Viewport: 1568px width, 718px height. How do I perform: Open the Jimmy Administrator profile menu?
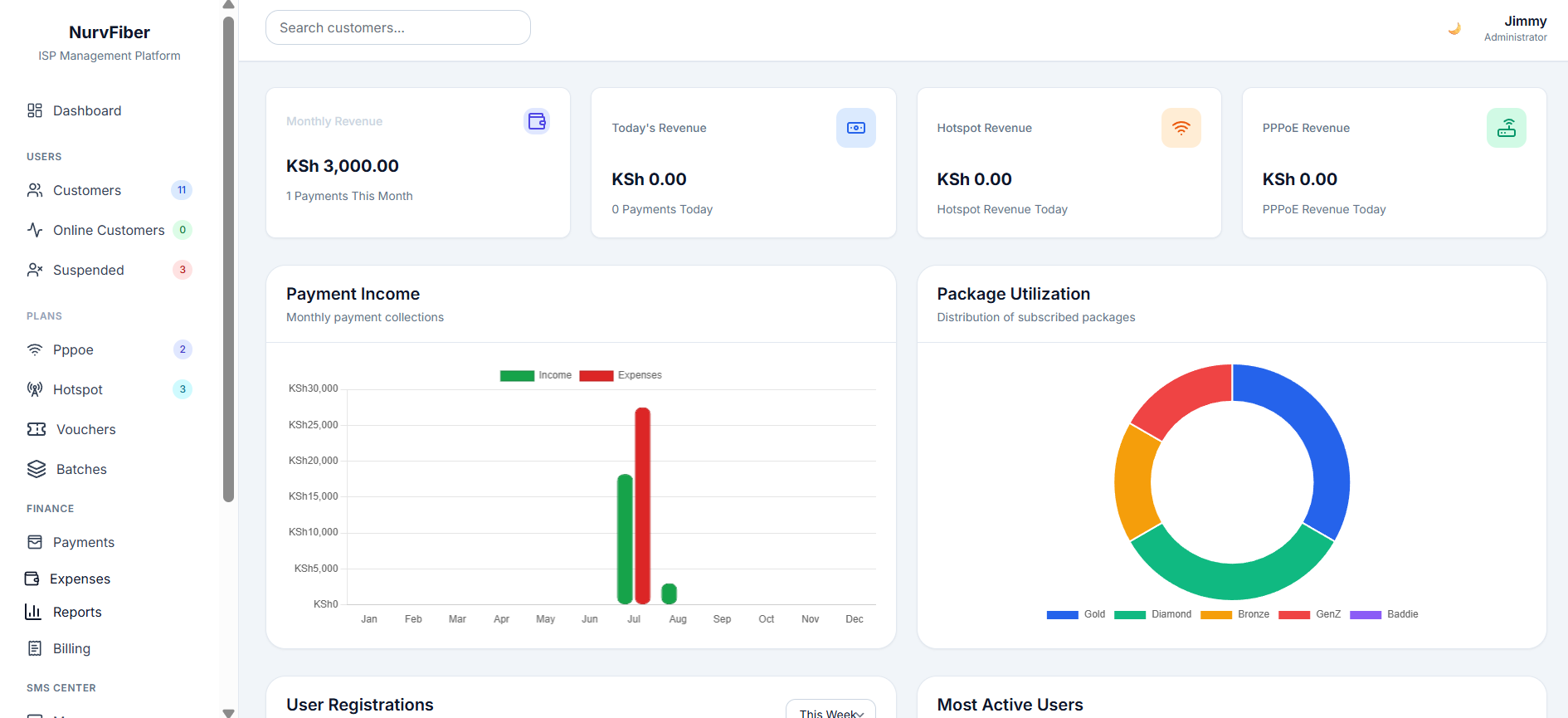[x=1515, y=28]
